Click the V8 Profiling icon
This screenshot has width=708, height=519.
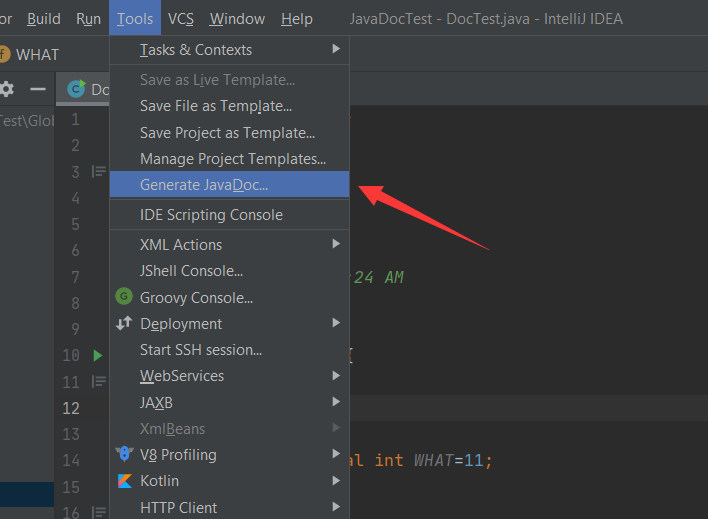(124, 454)
